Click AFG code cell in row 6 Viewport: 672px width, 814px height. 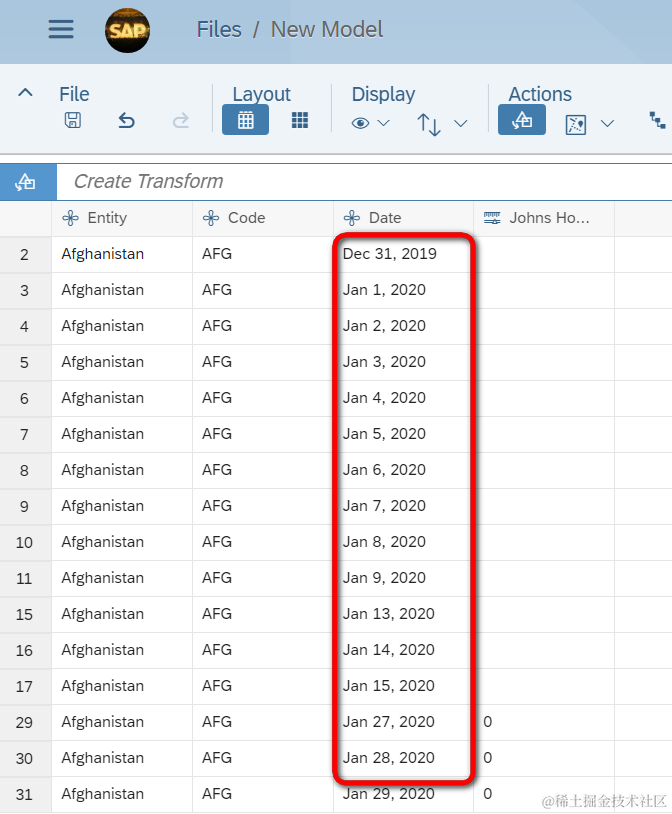(x=263, y=398)
